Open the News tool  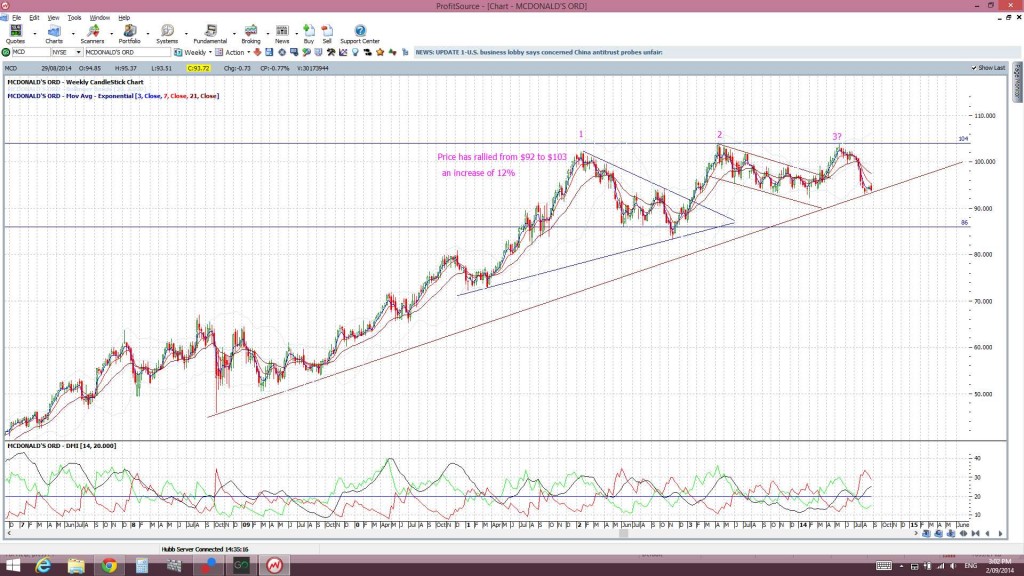coord(282,34)
